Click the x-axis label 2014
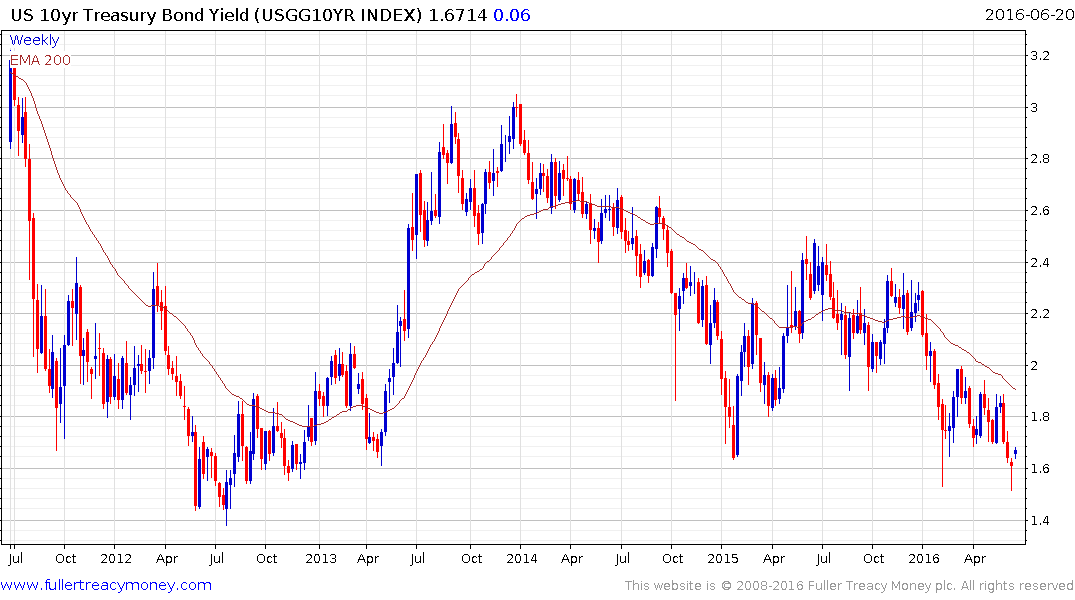The image size is (1075, 600). [522, 558]
